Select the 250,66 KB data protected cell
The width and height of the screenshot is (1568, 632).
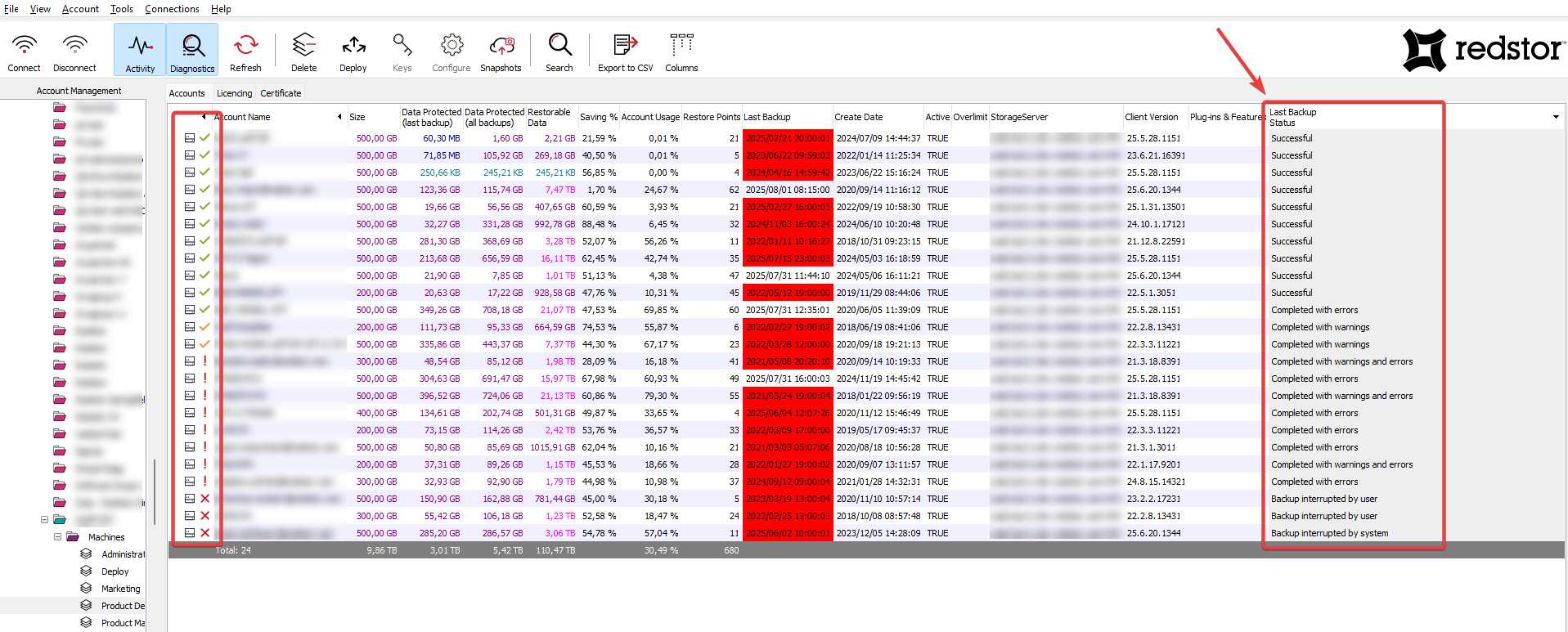[440, 173]
